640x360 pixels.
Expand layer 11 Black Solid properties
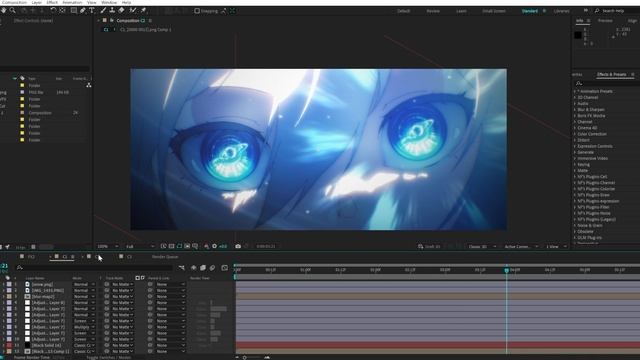[4, 345]
